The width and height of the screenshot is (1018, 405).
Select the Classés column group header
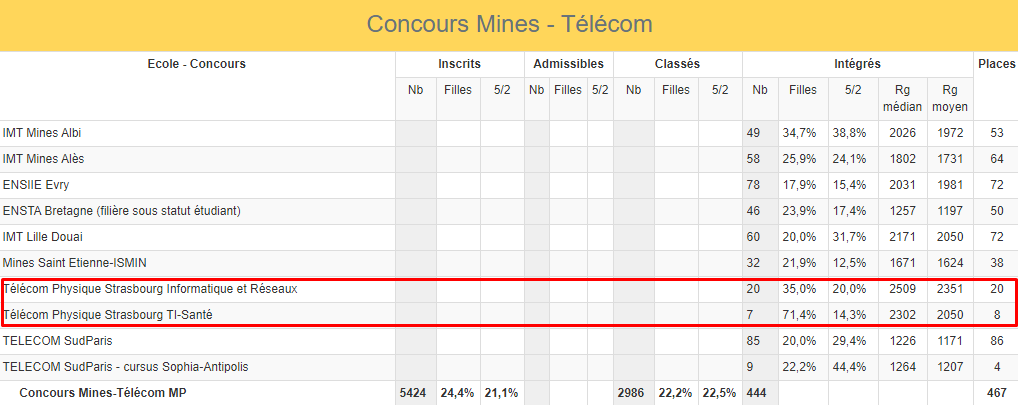pos(677,64)
